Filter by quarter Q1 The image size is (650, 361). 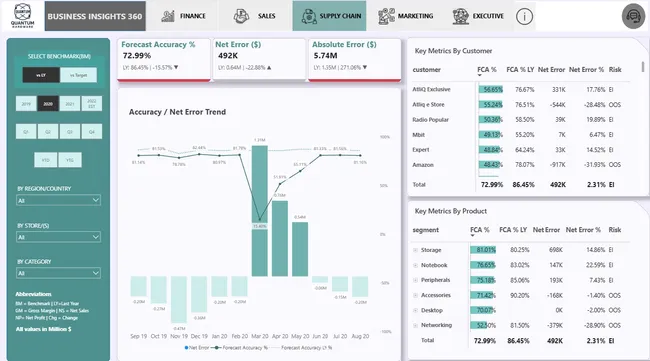[x=26, y=131]
